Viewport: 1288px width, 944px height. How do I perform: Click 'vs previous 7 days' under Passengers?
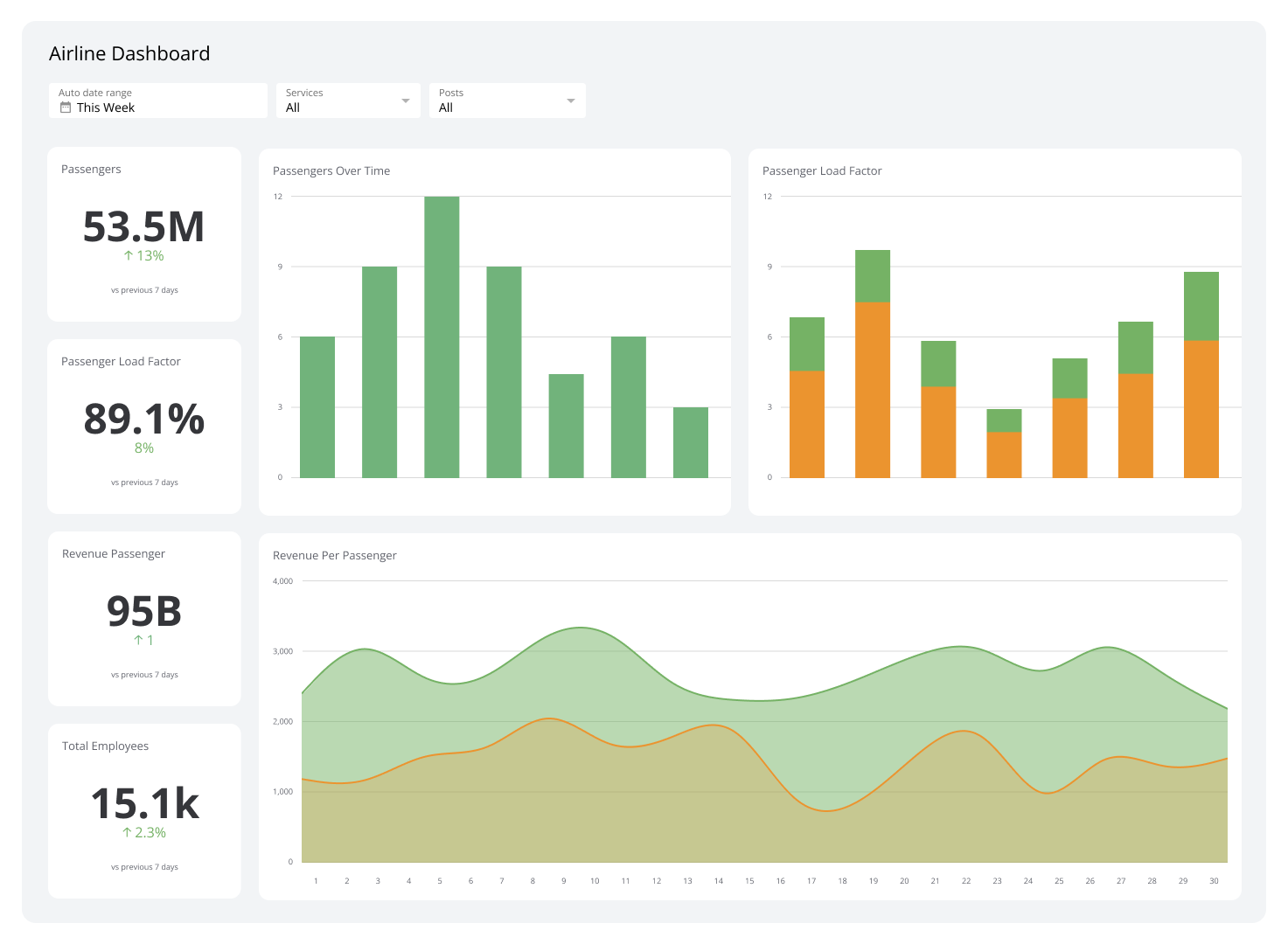click(143, 289)
